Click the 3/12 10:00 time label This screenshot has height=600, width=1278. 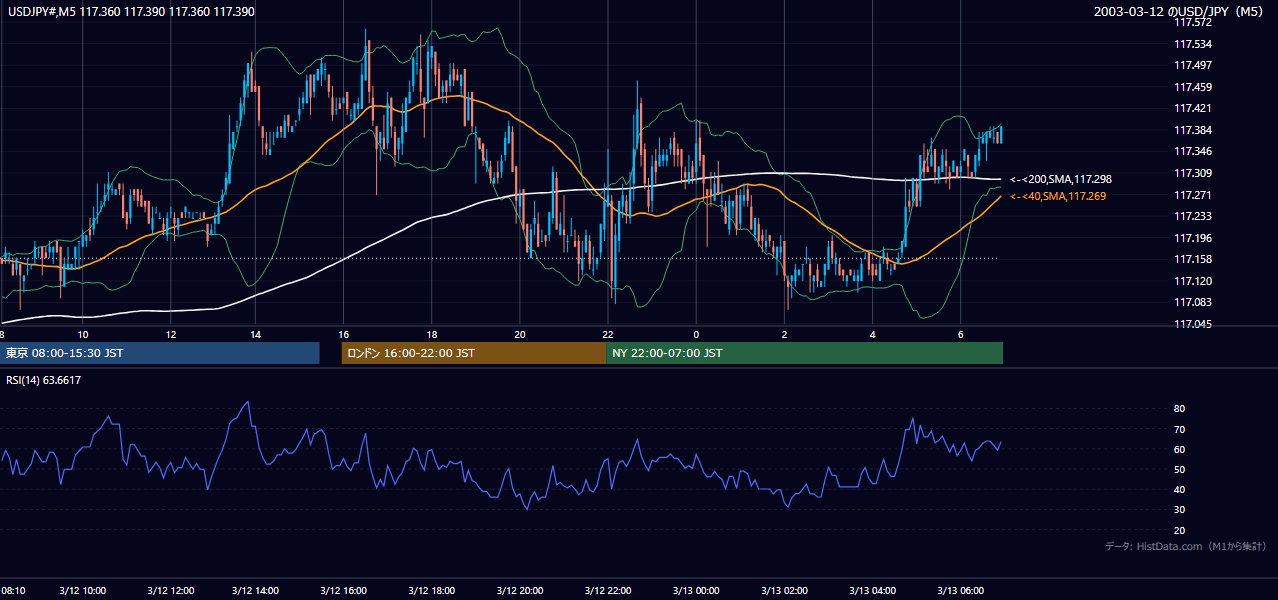point(82,590)
